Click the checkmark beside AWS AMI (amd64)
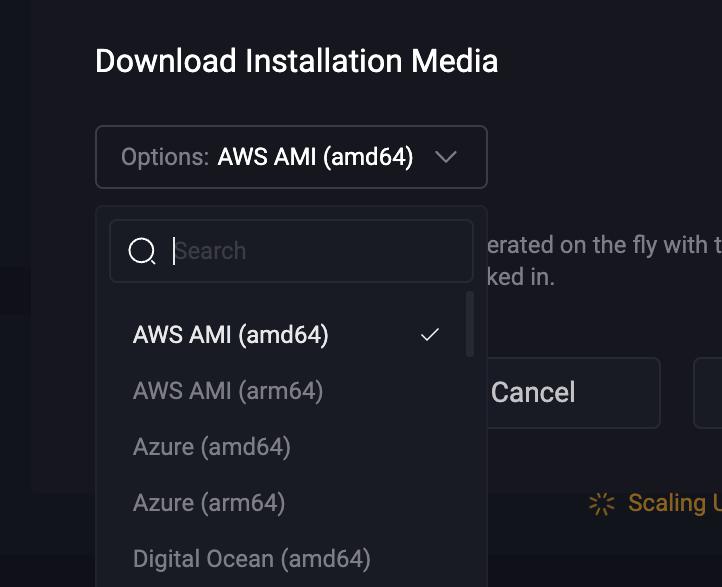The height and width of the screenshot is (587, 722). click(430, 335)
